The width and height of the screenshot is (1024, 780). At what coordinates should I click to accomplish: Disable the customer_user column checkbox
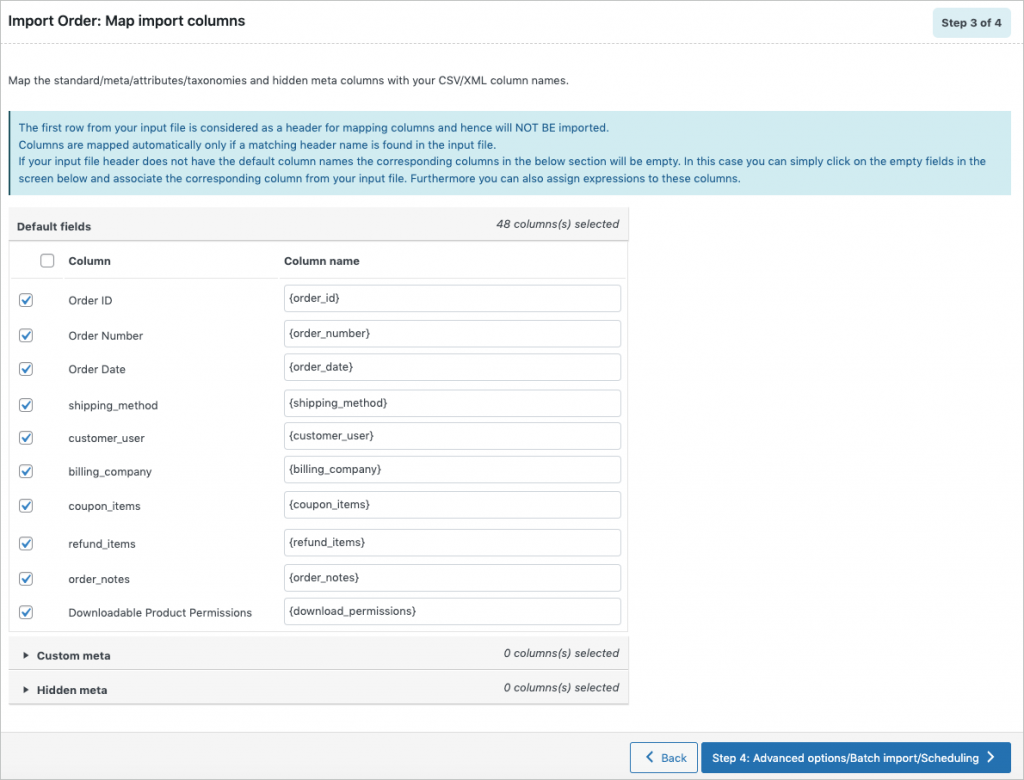coord(26,438)
